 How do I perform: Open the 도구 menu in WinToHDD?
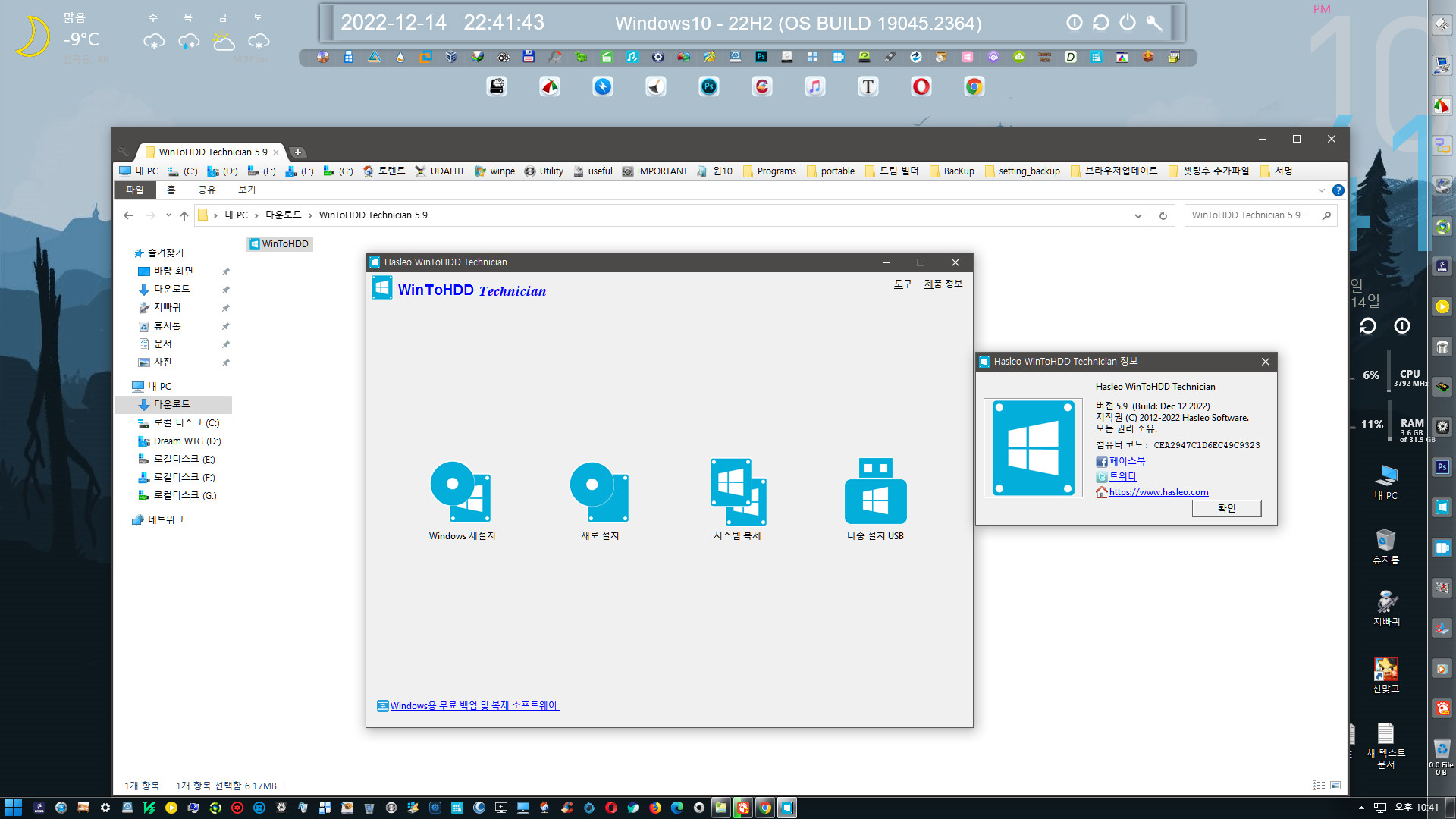click(902, 284)
